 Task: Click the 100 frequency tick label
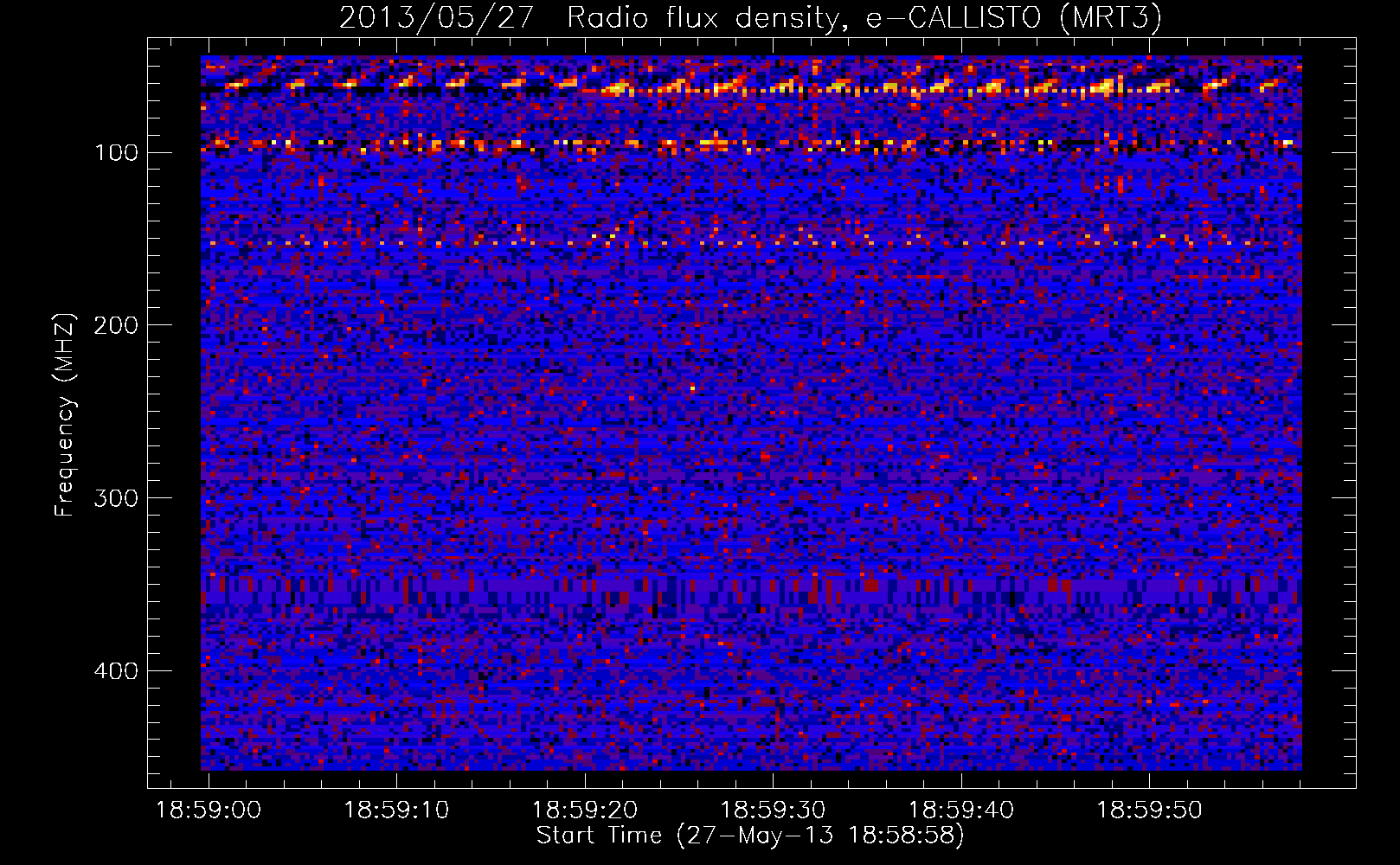coord(116,153)
